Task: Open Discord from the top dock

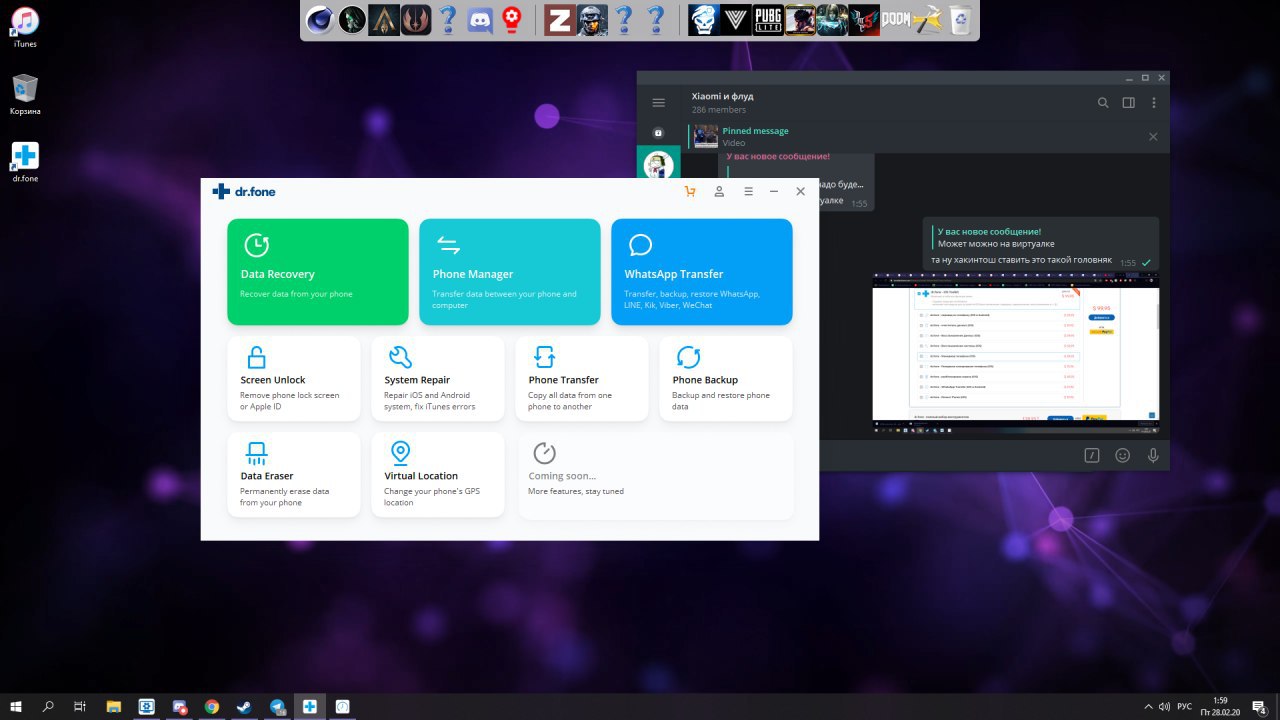Action: point(481,20)
